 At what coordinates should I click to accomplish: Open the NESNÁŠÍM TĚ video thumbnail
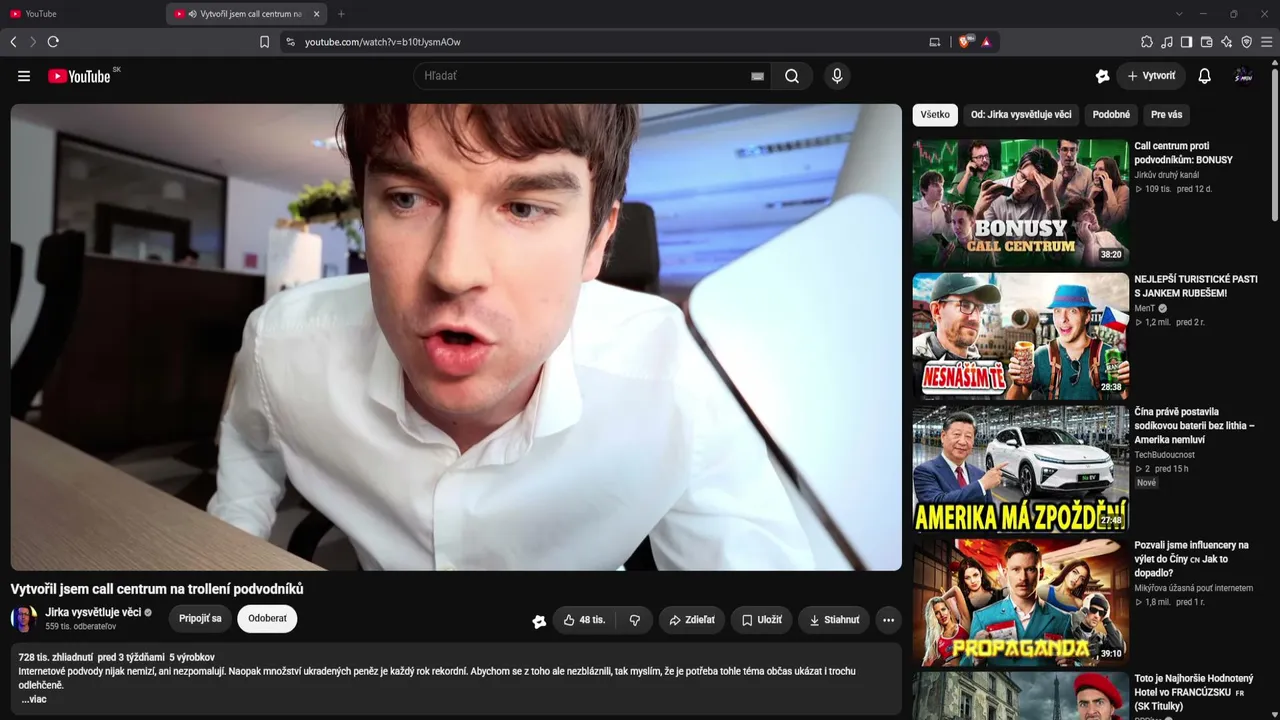(x=1020, y=335)
